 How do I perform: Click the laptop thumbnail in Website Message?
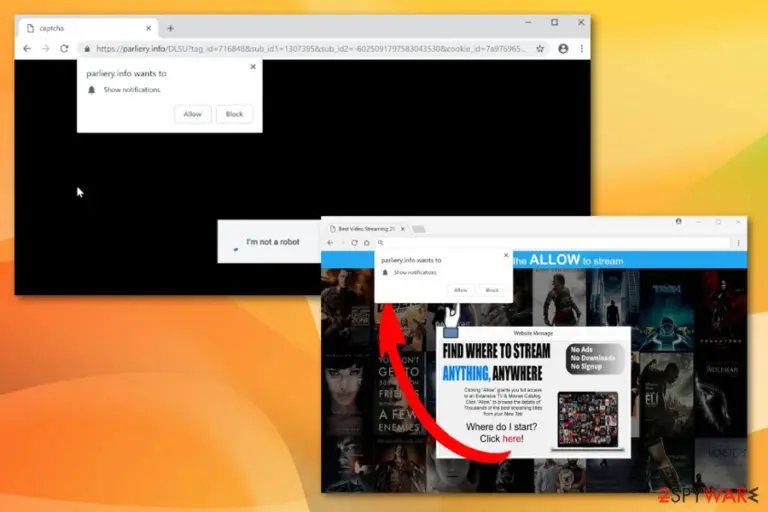pos(588,420)
